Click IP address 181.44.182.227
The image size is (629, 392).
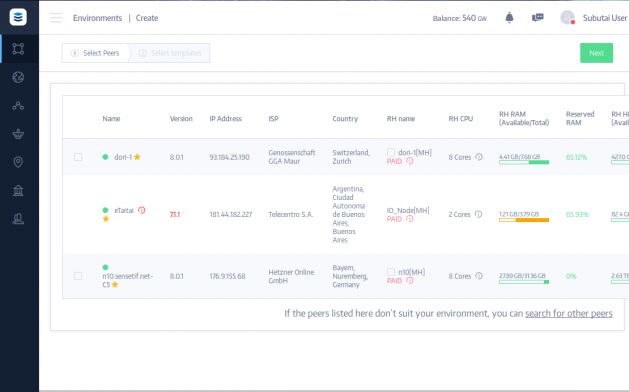click(231, 214)
